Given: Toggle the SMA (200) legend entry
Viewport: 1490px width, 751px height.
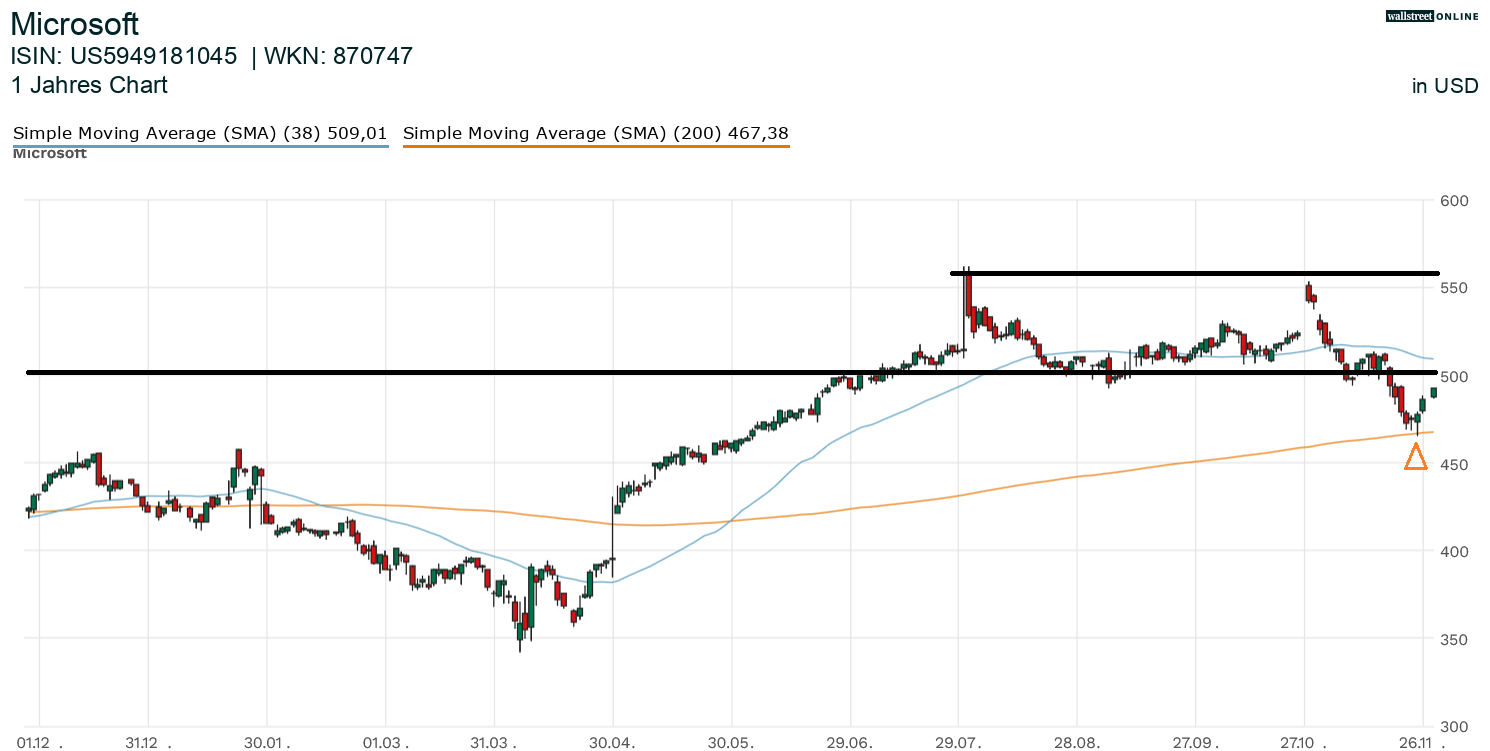Looking at the screenshot, I should (x=595, y=133).
